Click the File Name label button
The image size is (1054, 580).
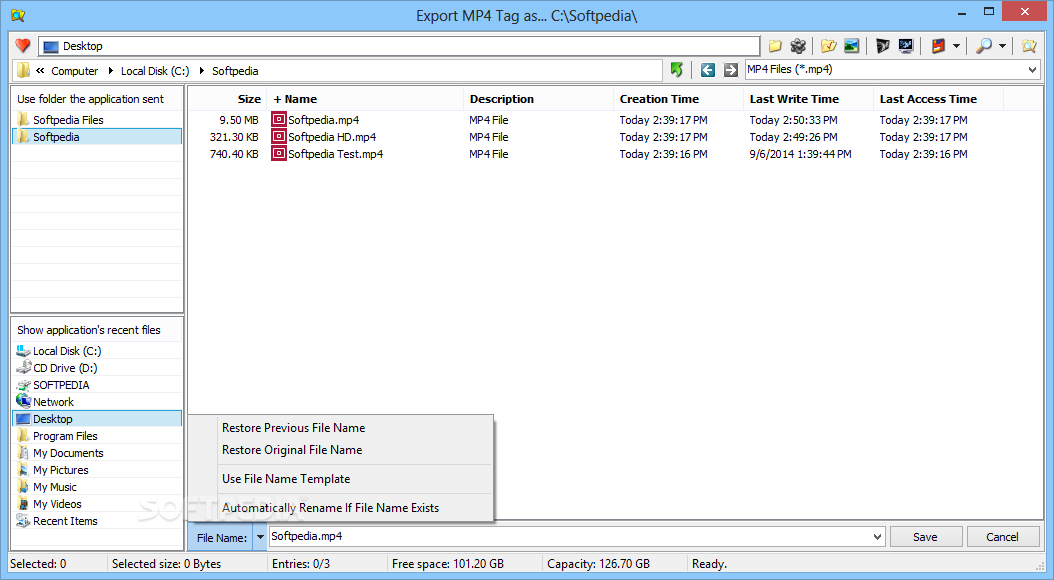221,538
